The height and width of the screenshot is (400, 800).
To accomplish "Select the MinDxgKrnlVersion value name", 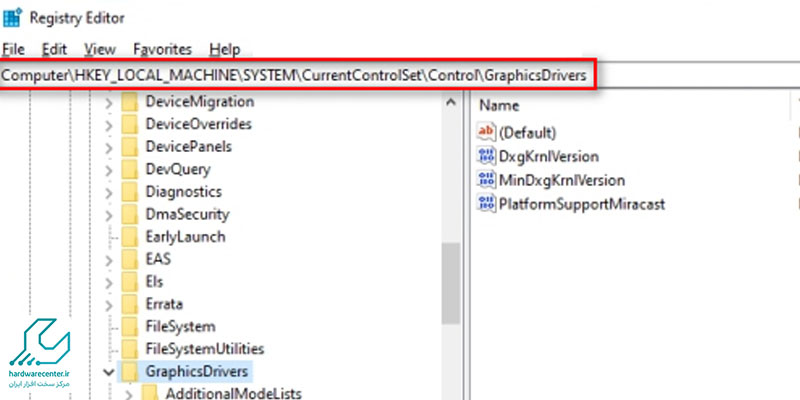I will click(x=562, y=181).
